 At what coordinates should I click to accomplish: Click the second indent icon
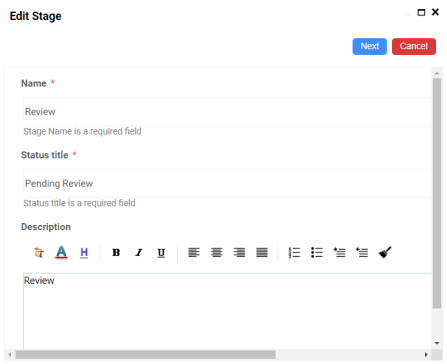tap(362, 253)
